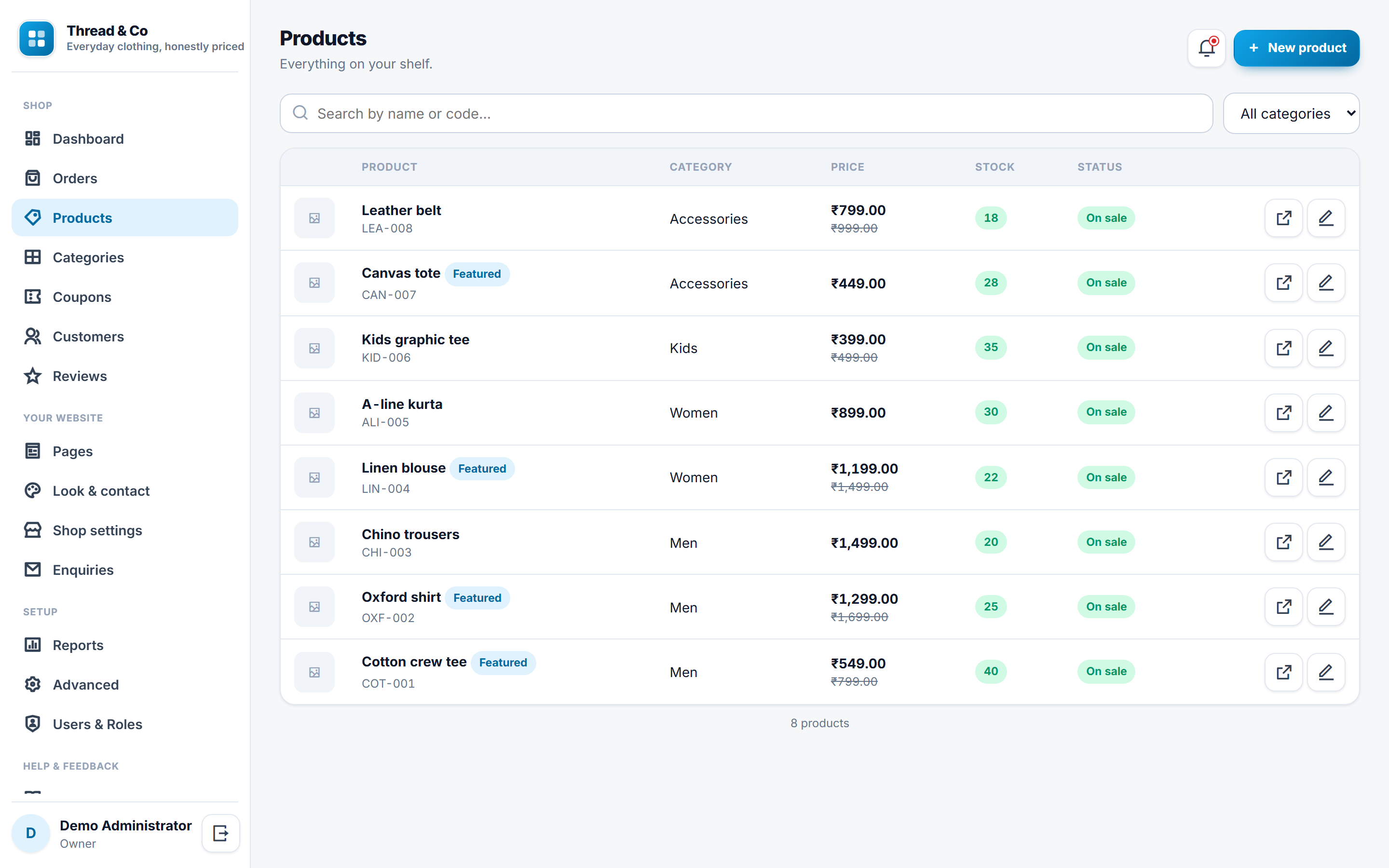Click the New product button
1389x868 pixels.
(x=1296, y=48)
